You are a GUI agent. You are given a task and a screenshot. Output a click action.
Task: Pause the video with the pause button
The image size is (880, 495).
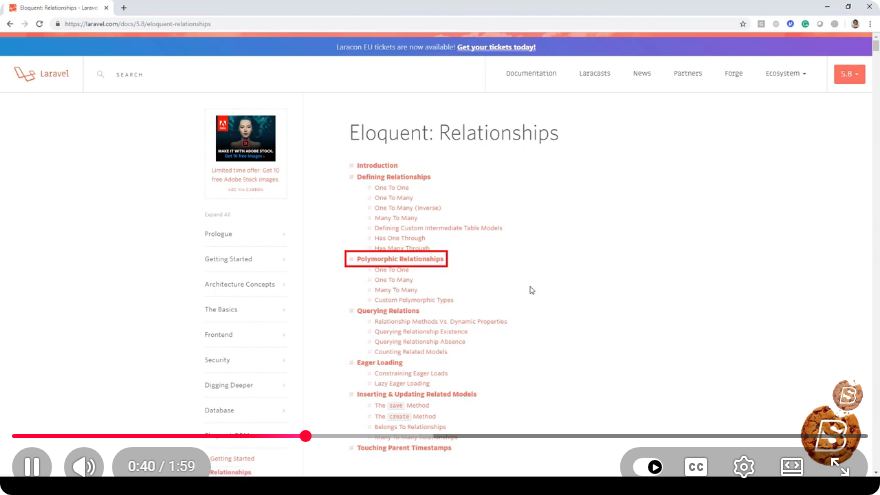tap(32, 466)
